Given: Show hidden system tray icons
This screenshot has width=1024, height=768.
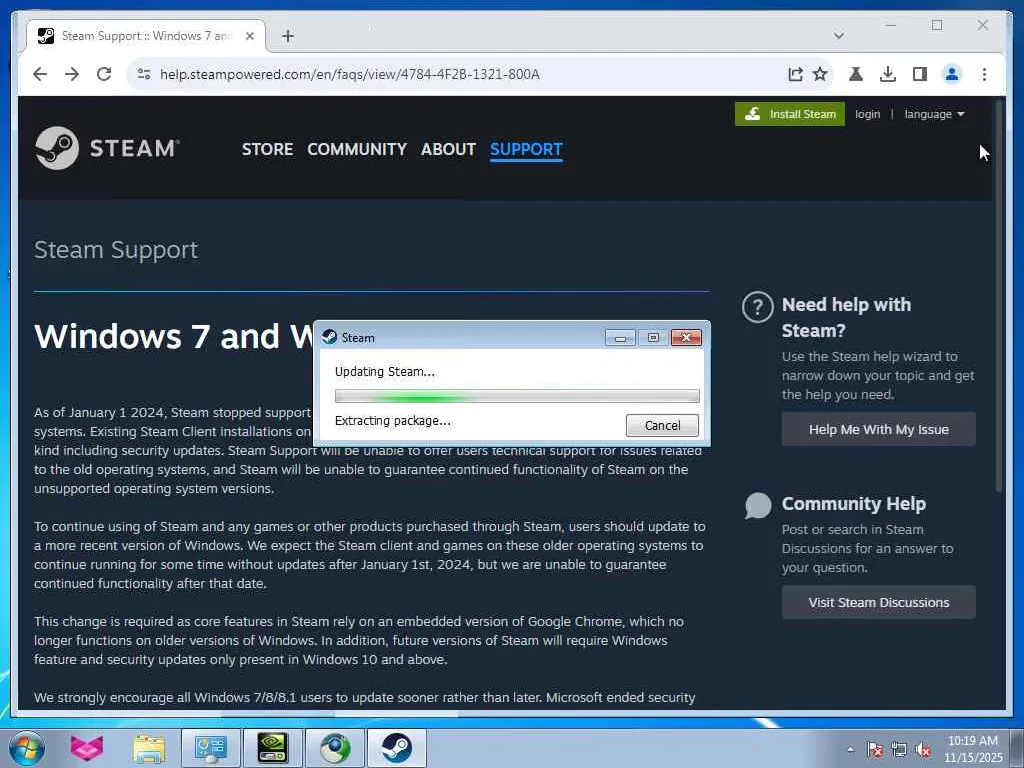Looking at the screenshot, I should click(x=850, y=750).
